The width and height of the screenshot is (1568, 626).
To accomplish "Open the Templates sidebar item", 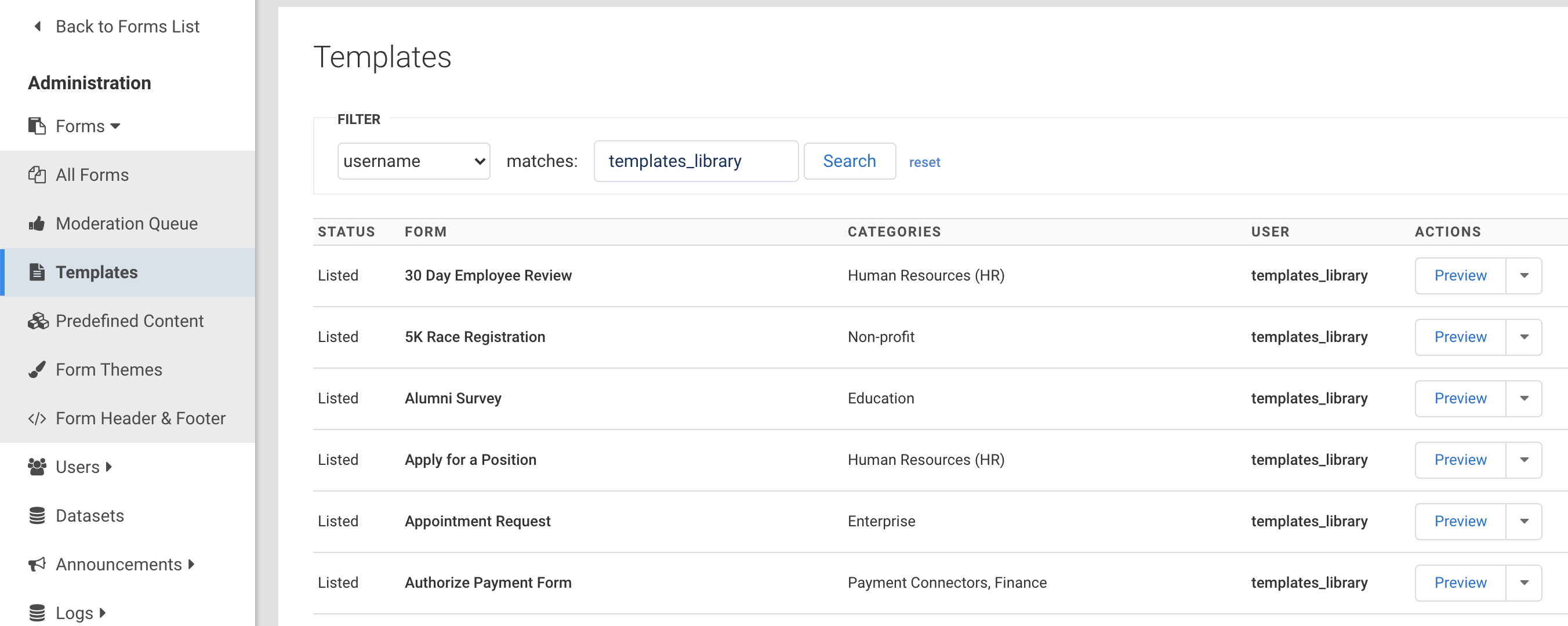I will (x=96, y=272).
